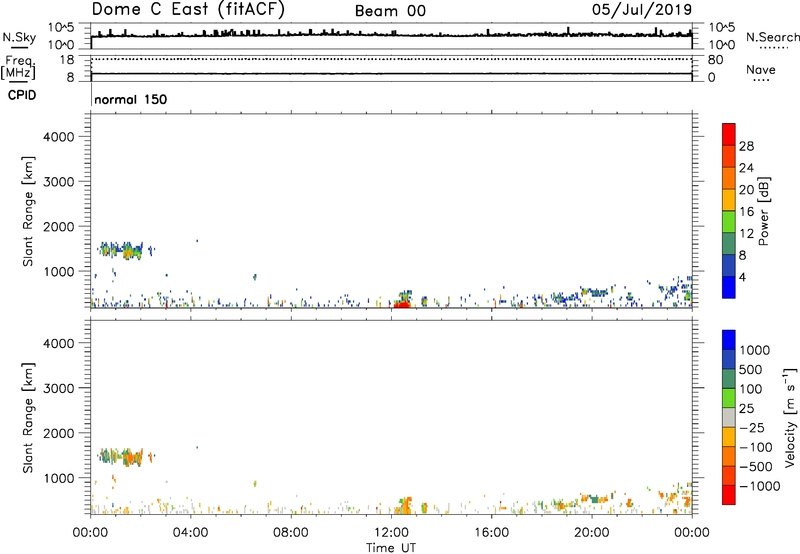
Task: Select the 'Freq. [MHz]' axis label
Action: [18, 67]
